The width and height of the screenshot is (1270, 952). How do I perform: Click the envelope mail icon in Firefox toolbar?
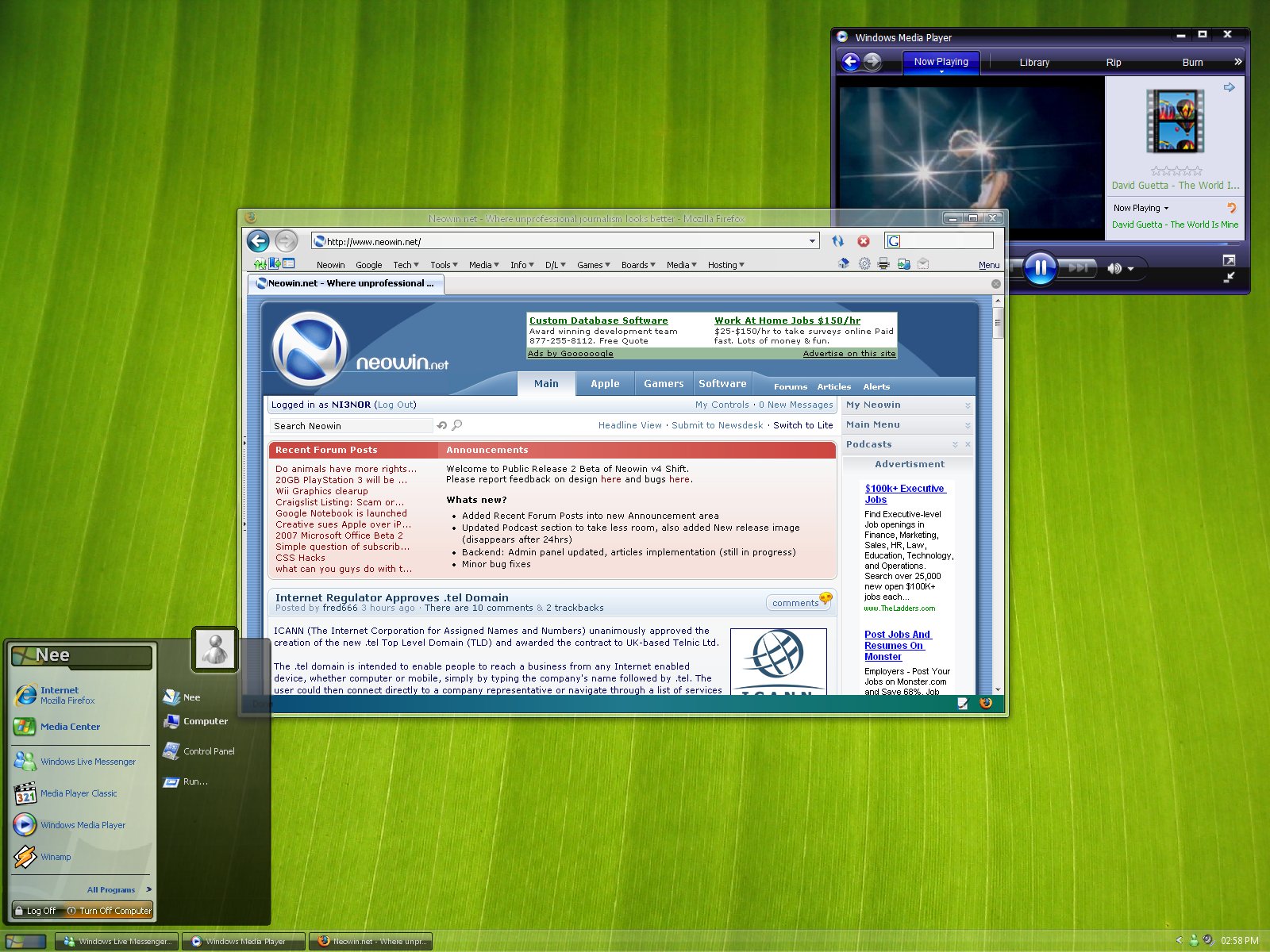coord(923,263)
